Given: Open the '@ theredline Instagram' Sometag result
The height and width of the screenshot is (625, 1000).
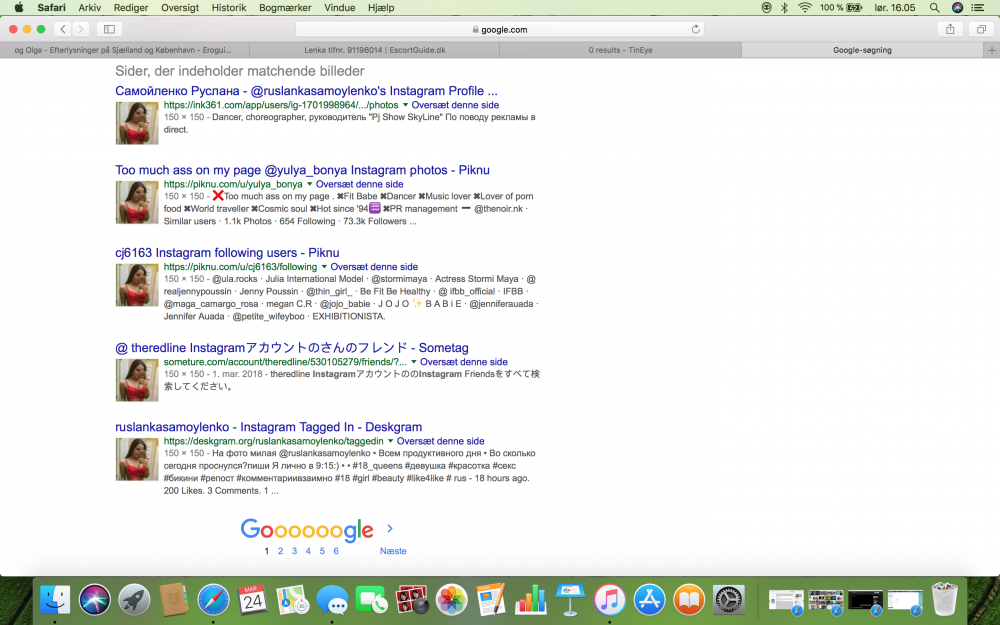Looking at the screenshot, I should [291, 348].
